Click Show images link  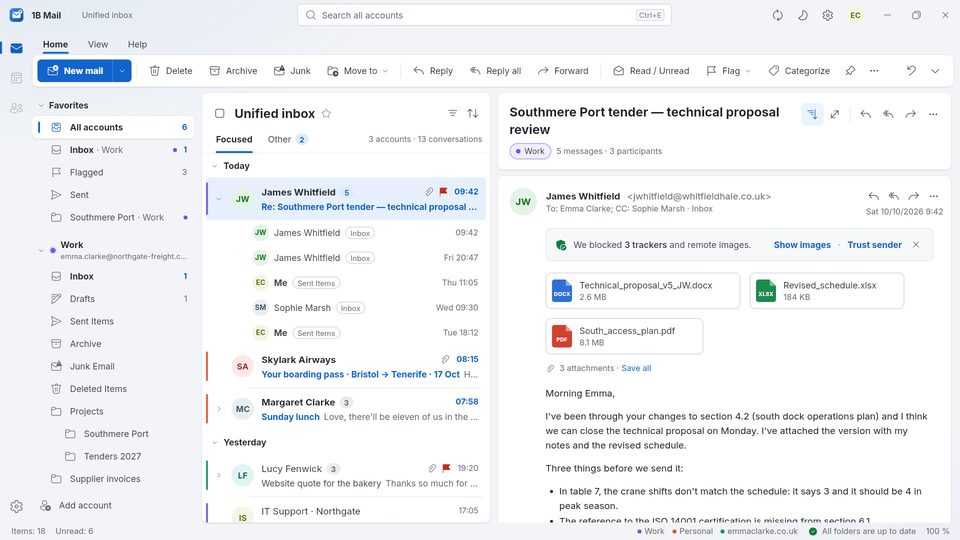802,245
